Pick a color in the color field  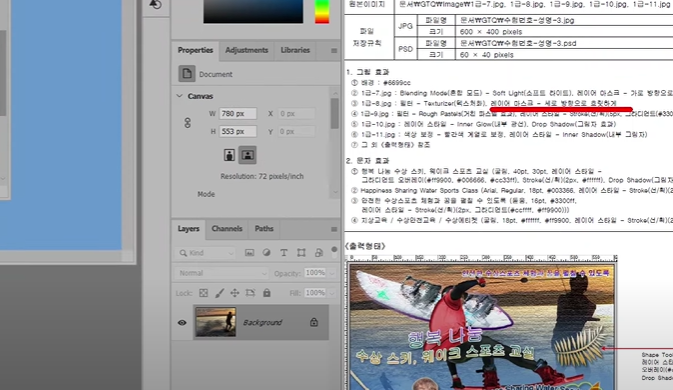pyautogui.click(x=253, y=11)
